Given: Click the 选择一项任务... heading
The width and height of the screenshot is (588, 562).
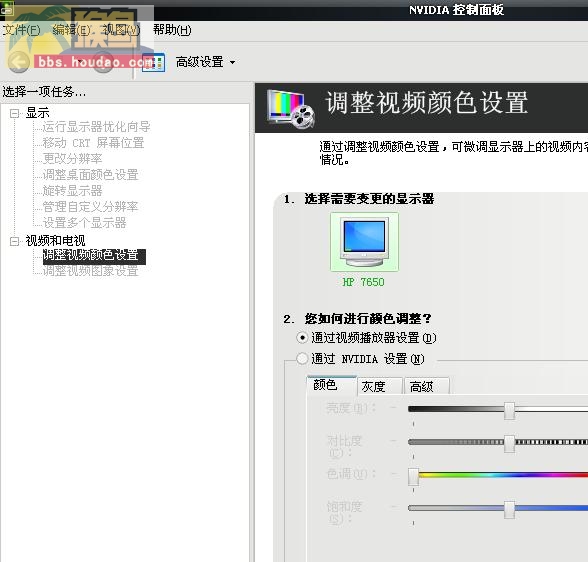Looking at the screenshot, I should [44, 91].
